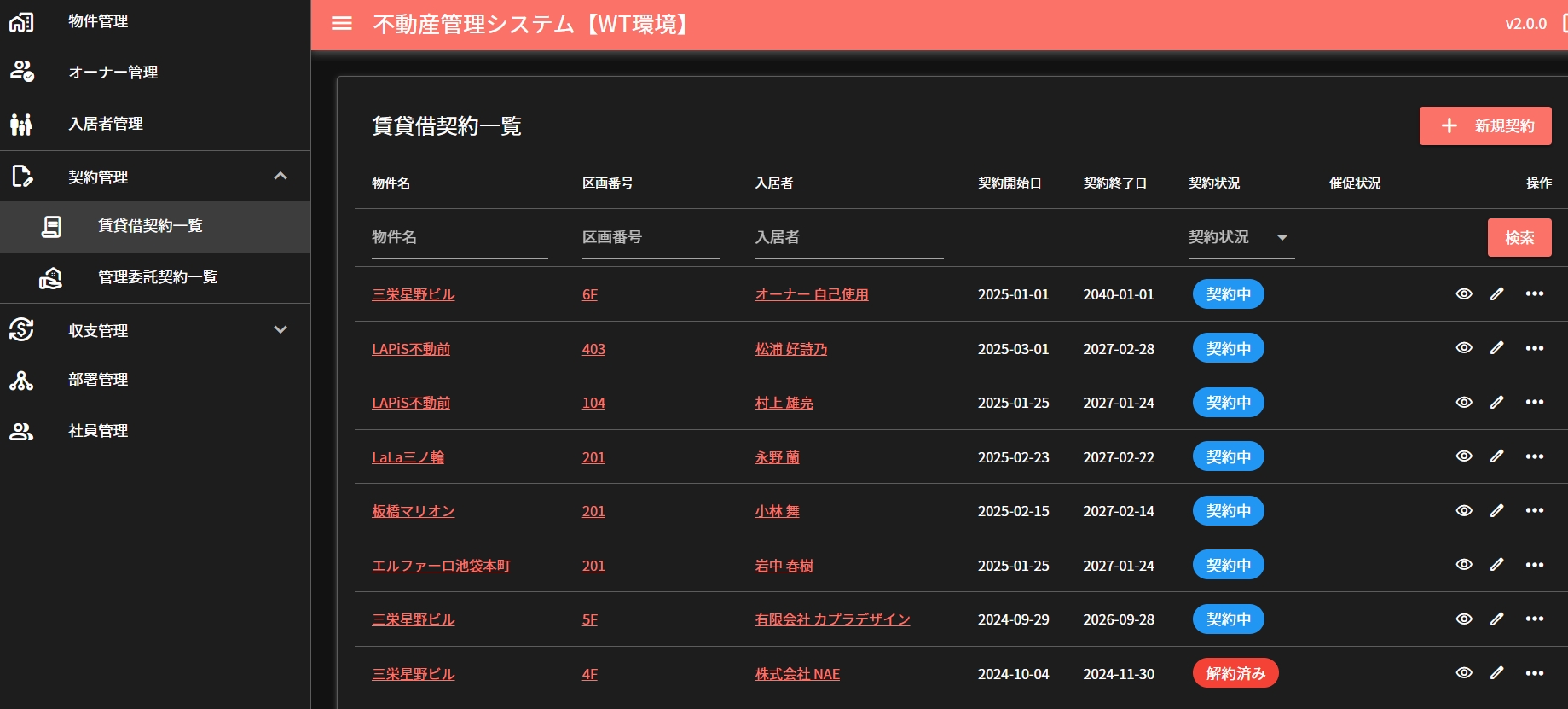
Task: Select 管理委託契約一覧 submenu item
Action: click(155, 277)
